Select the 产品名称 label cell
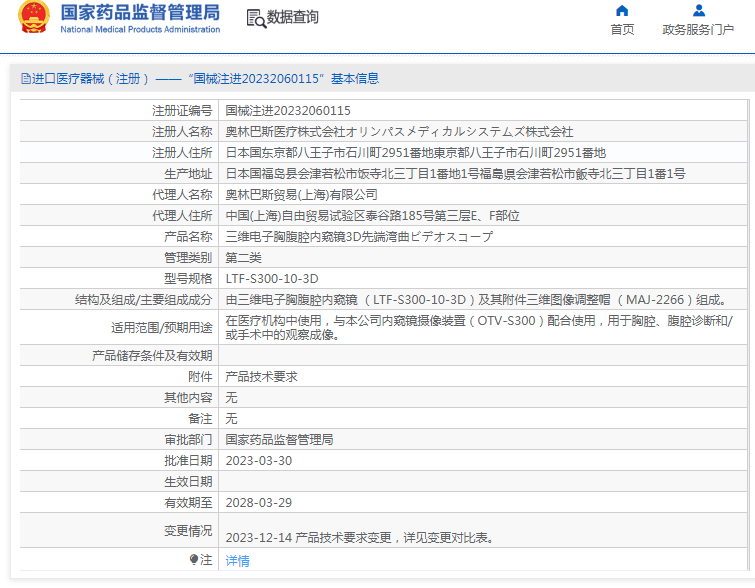This screenshot has height=588, width=755. [x=188, y=236]
